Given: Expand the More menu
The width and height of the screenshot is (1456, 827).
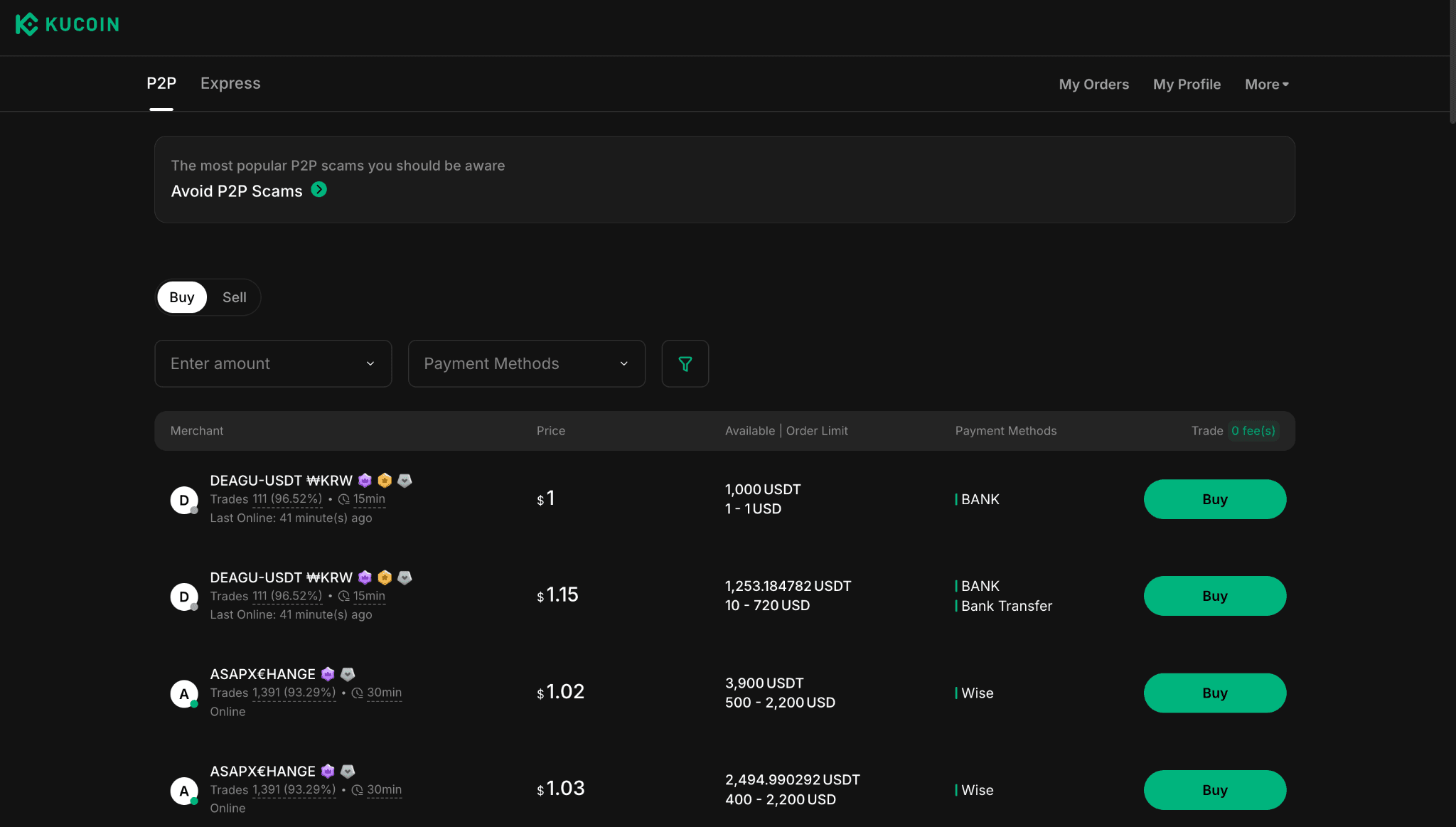Looking at the screenshot, I should tap(1266, 84).
